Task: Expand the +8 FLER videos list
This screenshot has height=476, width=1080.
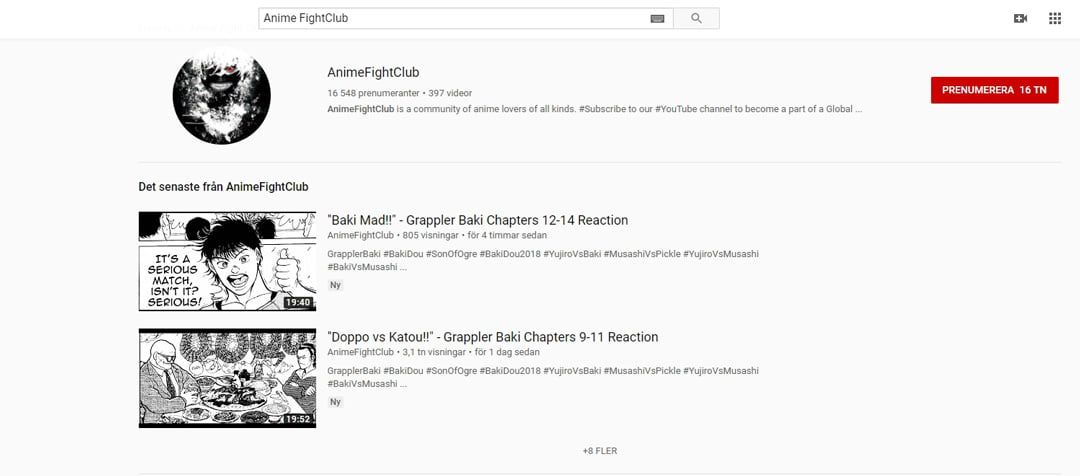Action: tap(599, 451)
